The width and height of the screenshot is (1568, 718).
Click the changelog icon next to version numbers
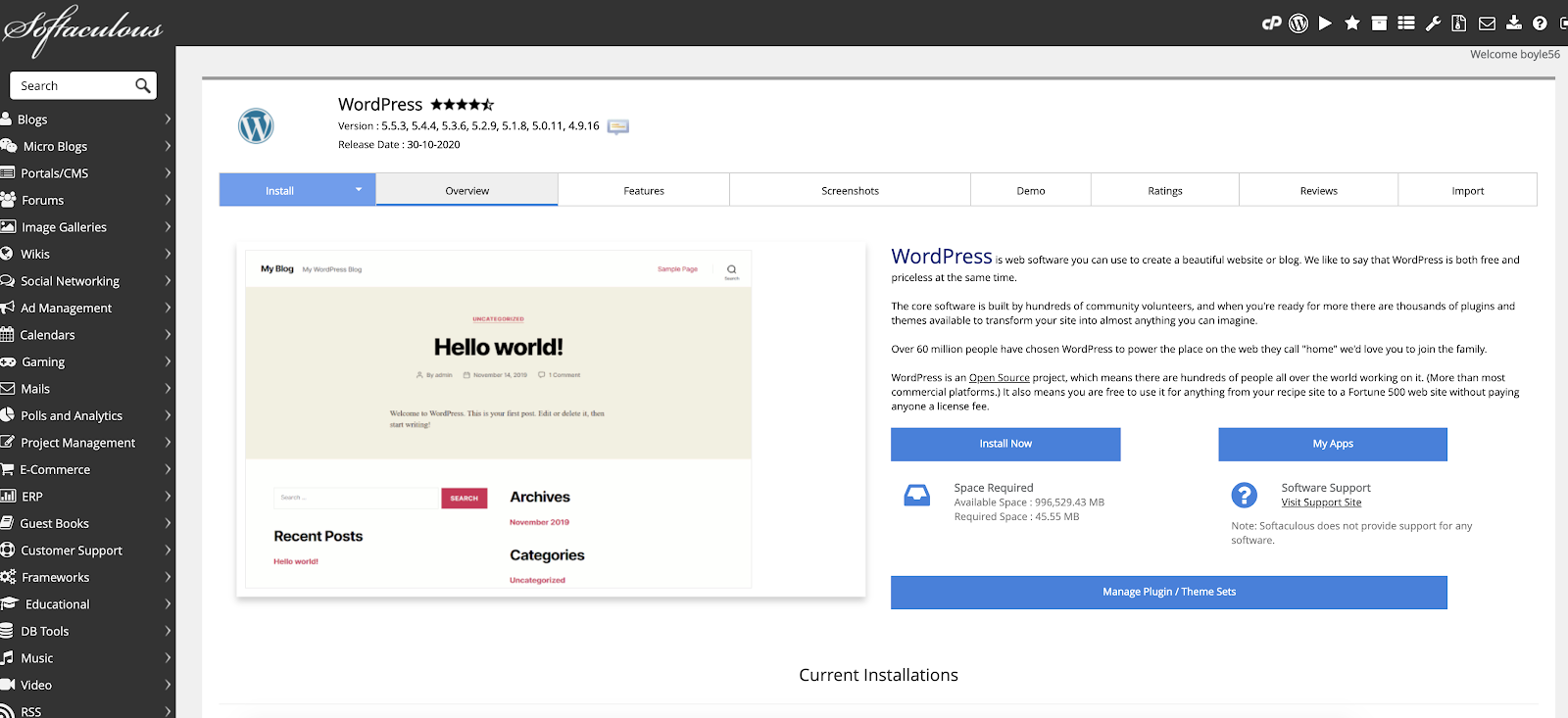point(617,126)
